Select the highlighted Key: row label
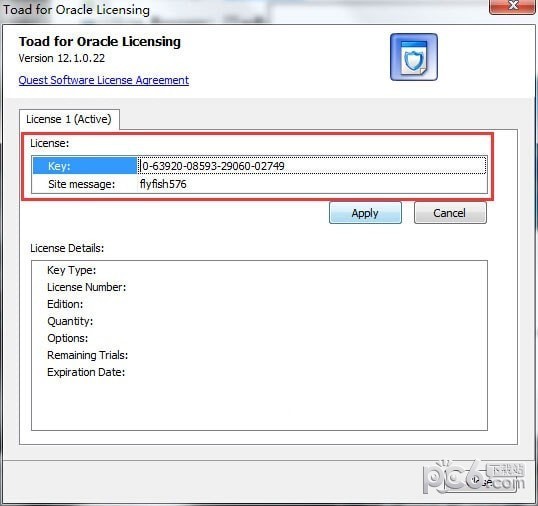 (x=85, y=166)
